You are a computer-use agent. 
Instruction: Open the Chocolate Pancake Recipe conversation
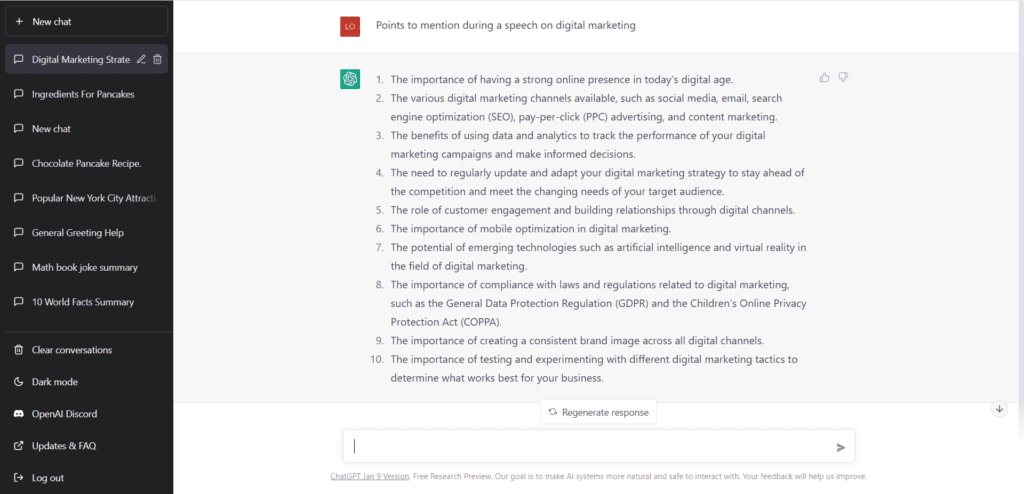[x=86, y=163]
